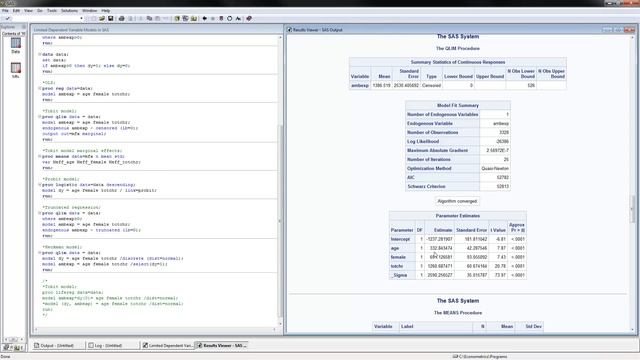This screenshot has height=360, width=640.
Task: Open the Window menu
Action: coord(90,11)
